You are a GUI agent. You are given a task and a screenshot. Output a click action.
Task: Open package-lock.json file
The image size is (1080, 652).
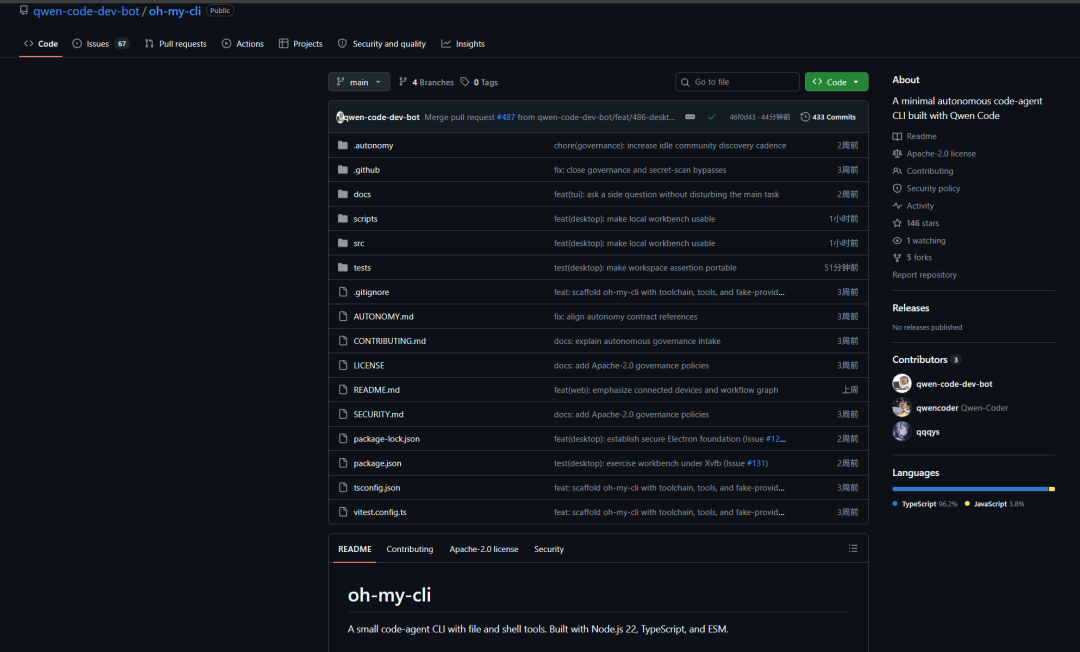point(386,439)
